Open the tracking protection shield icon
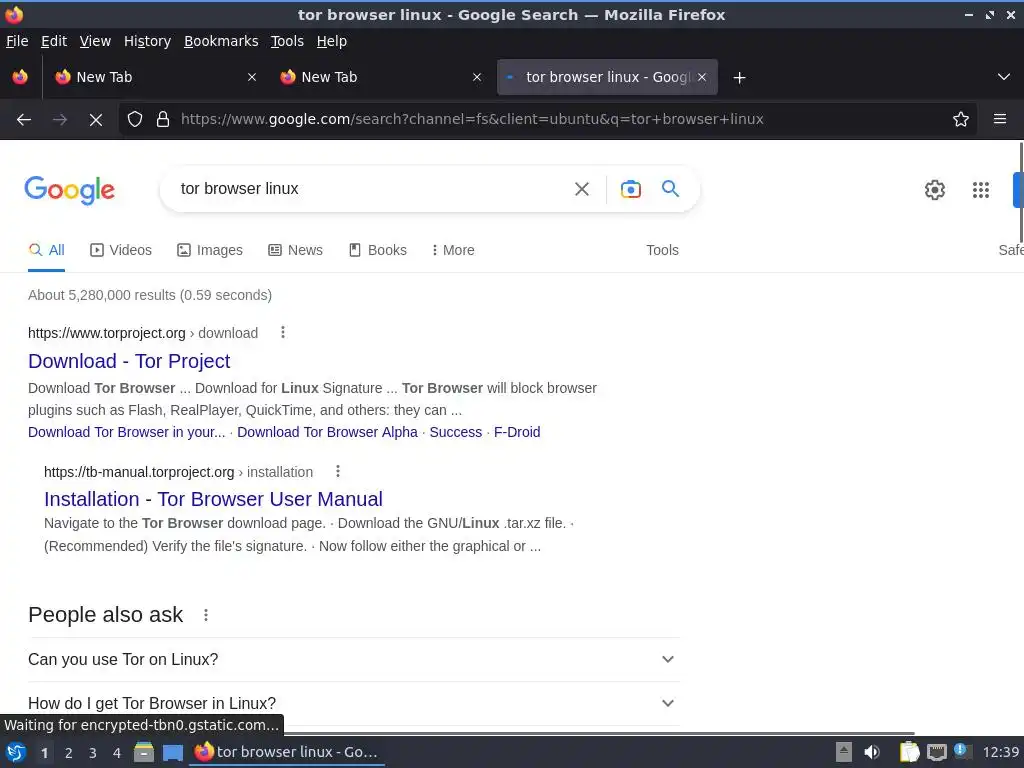 [x=135, y=120]
